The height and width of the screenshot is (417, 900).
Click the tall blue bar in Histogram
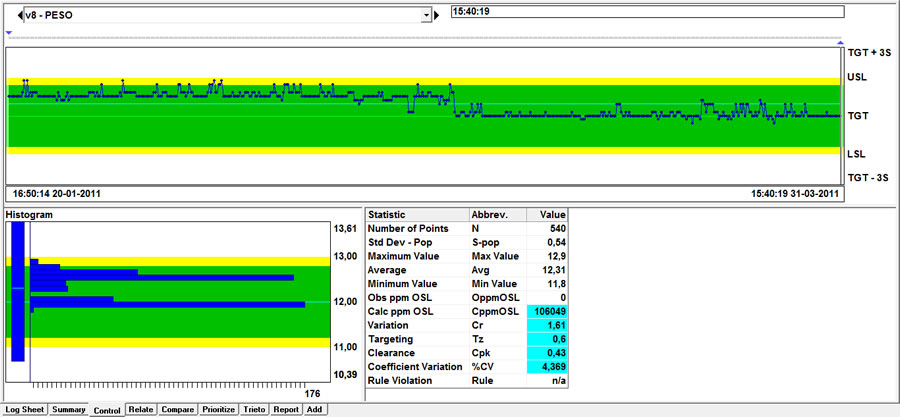(17, 292)
